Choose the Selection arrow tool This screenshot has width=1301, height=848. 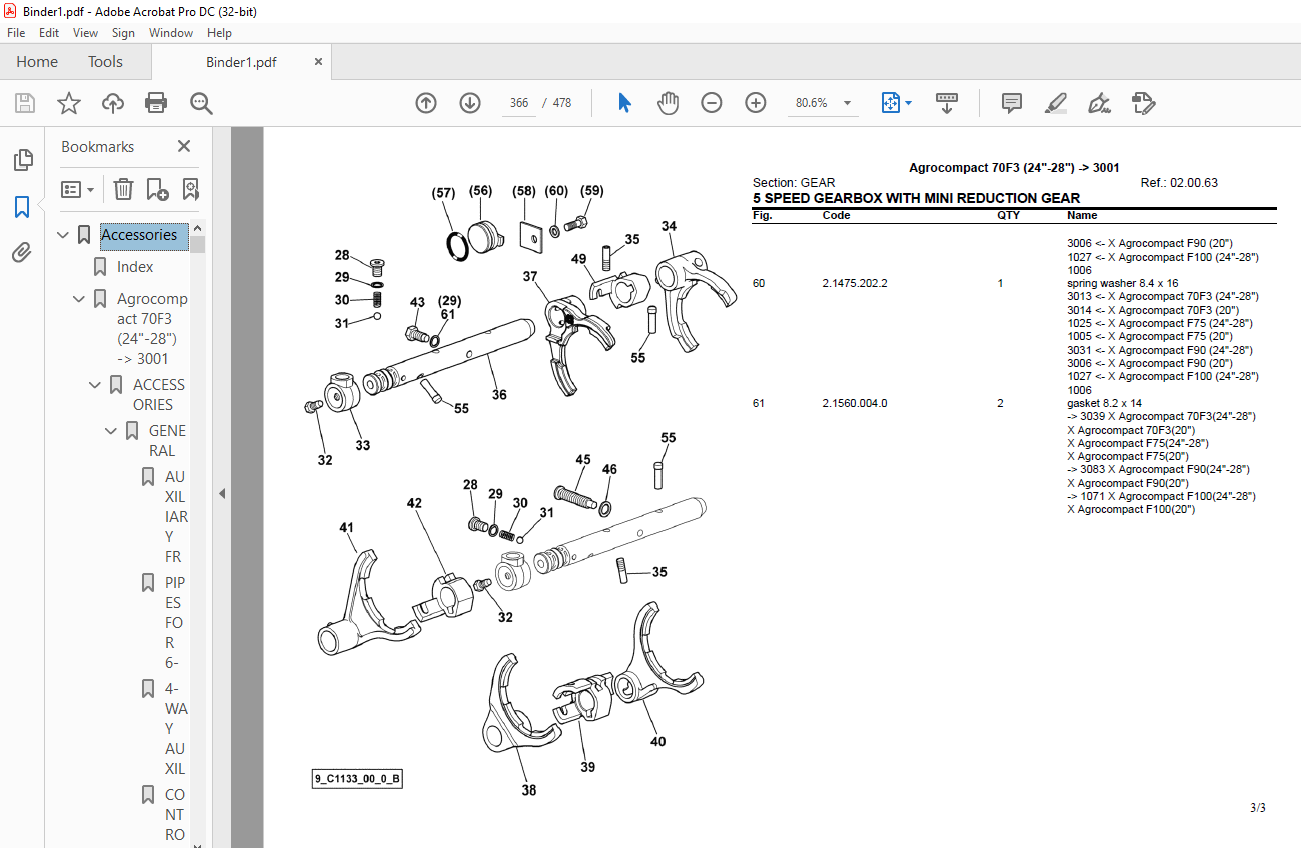pyautogui.click(x=625, y=103)
